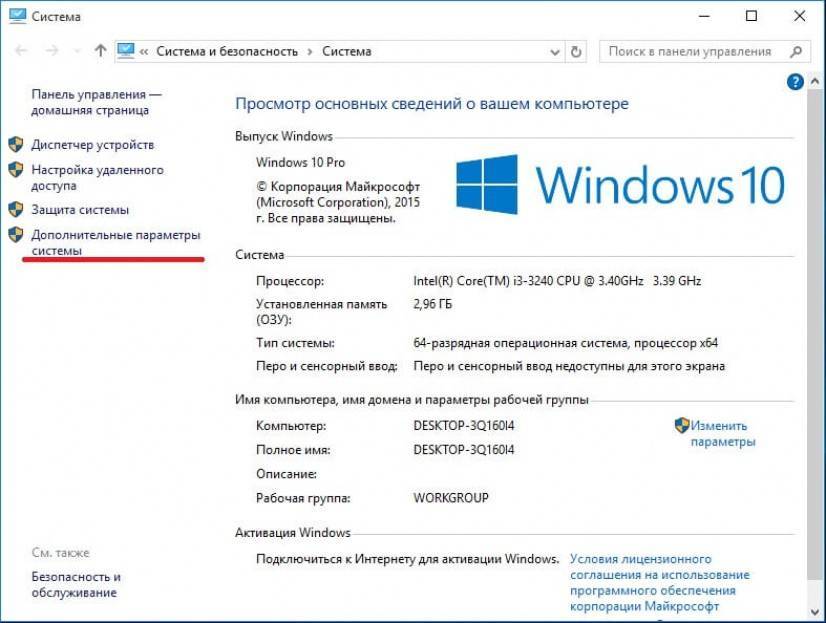This screenshot has width=826, height=623.
Task: Click the search magnifier icon
Action: (796, 52)
